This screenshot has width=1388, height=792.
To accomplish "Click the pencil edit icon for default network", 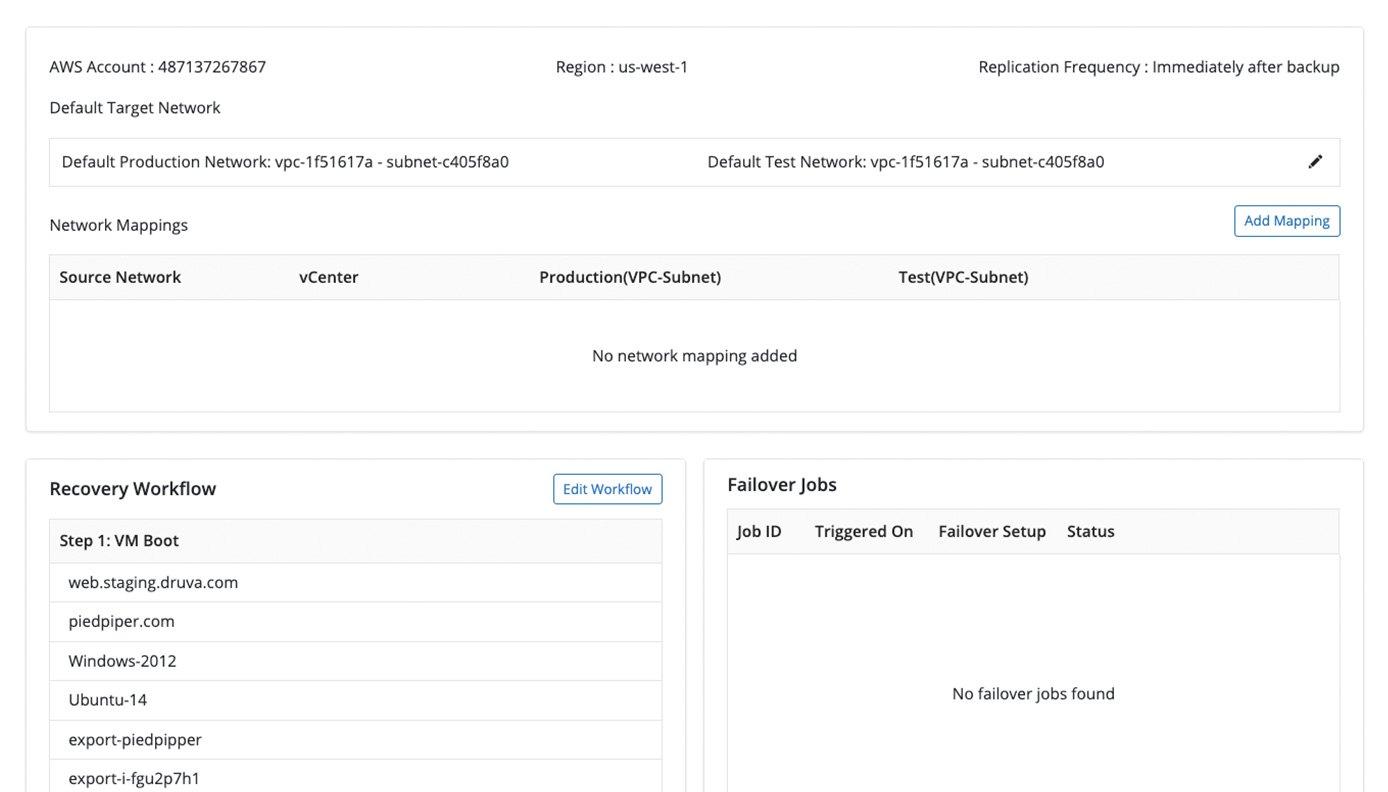I will coord(1315,162).
